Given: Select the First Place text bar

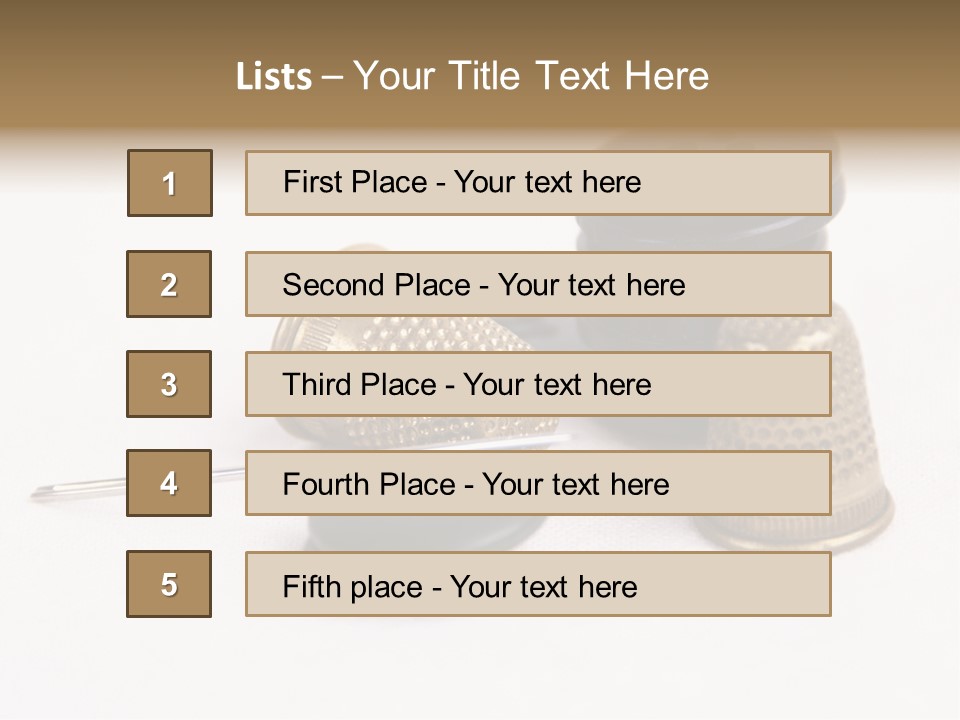Looking at the screenshot, I should (538, 183).
